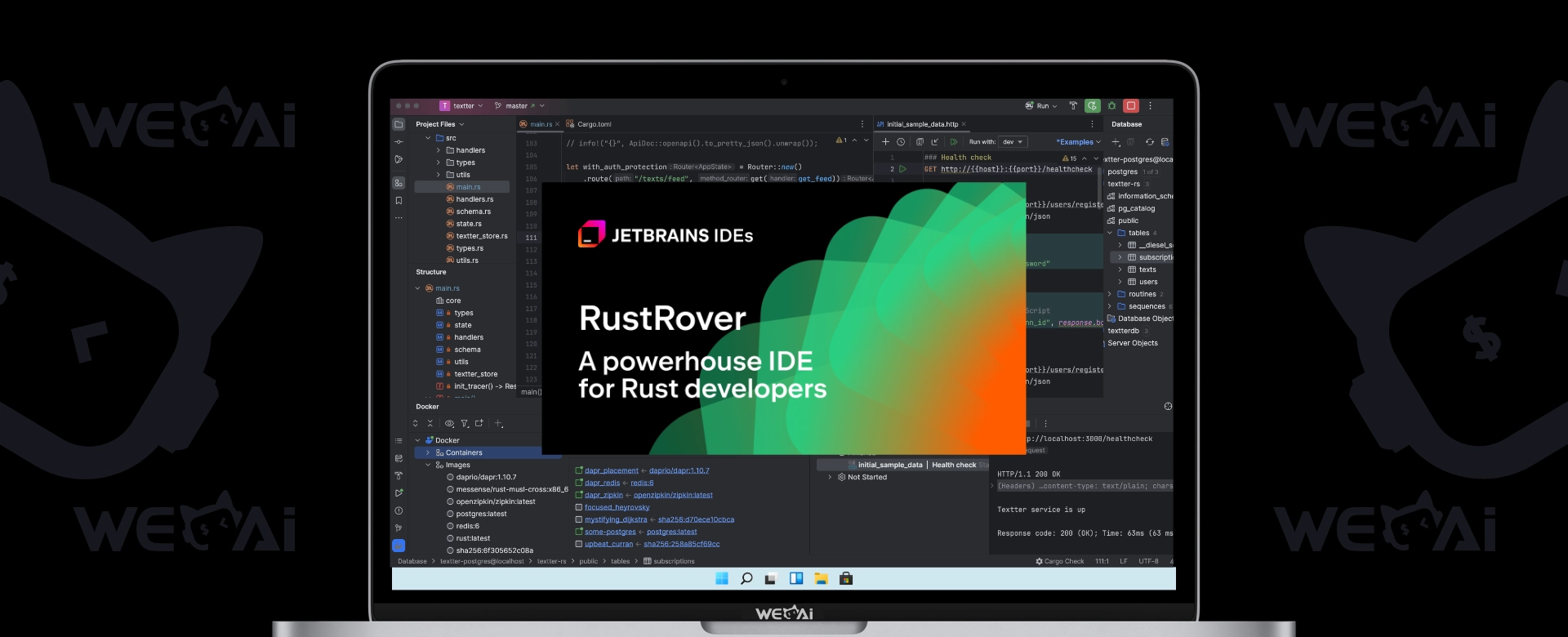Image resolution: width=1568 pixels, height=637 pixels.
Task: Click the green Rerun icon in toolbar
Action: click(x=1093, y=106)
